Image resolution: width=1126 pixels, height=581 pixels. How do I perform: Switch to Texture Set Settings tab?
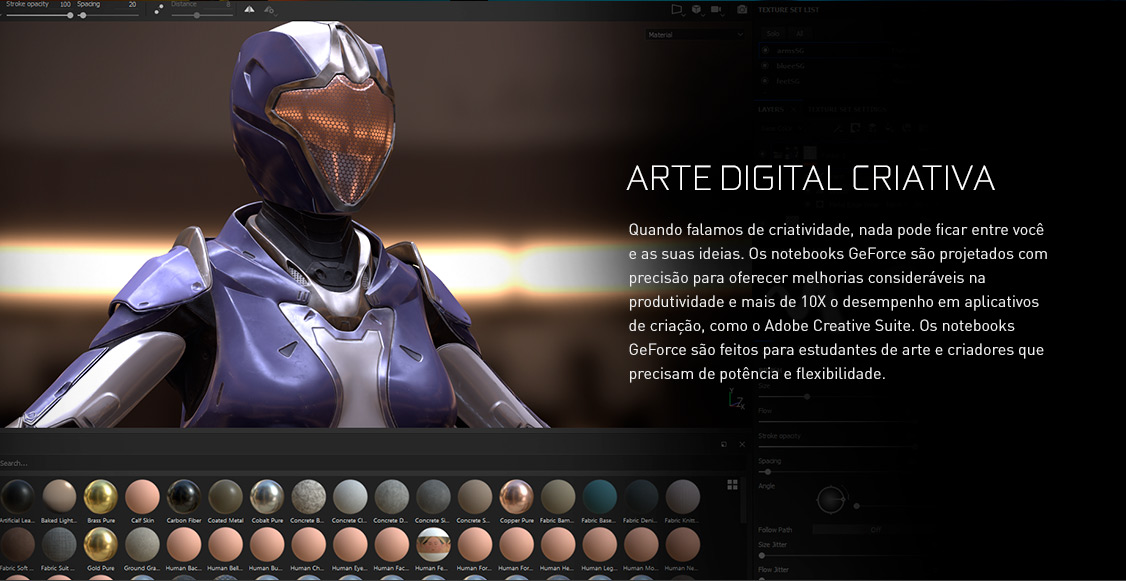pyautogui.click(x=846, y=108)
